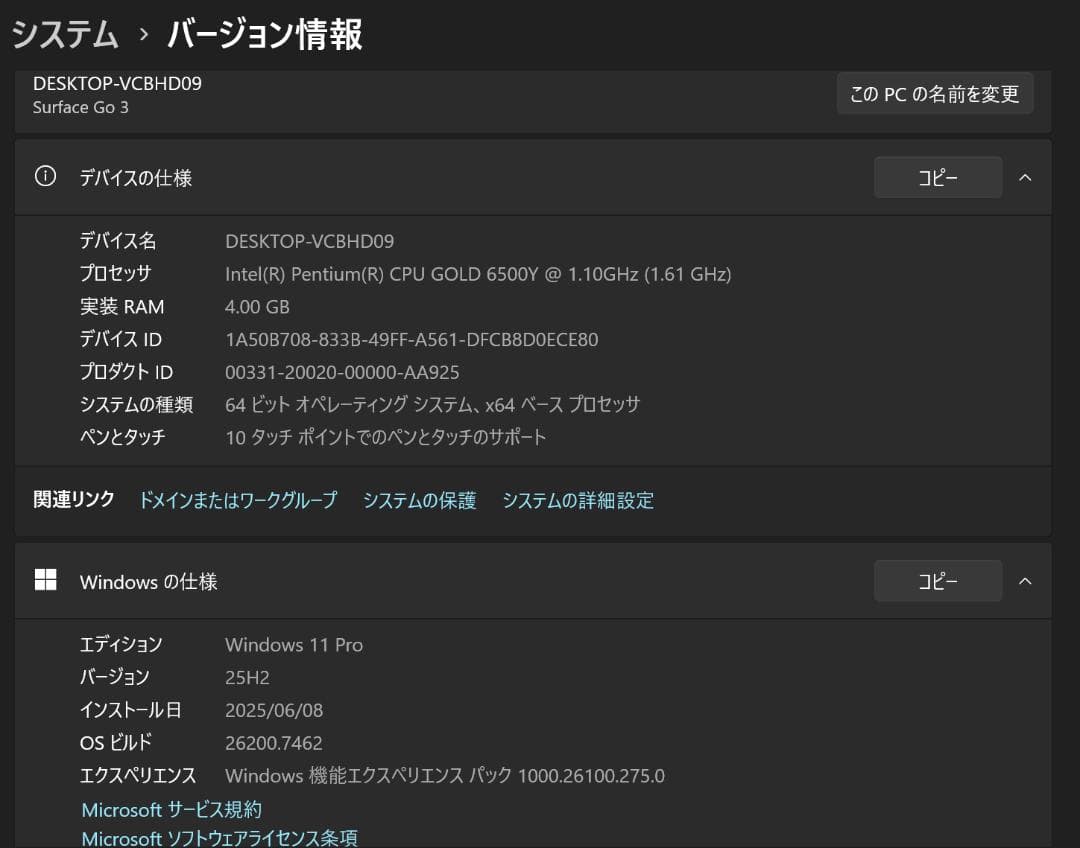
Task: Click the エディション row label
Action: [121, 644]
